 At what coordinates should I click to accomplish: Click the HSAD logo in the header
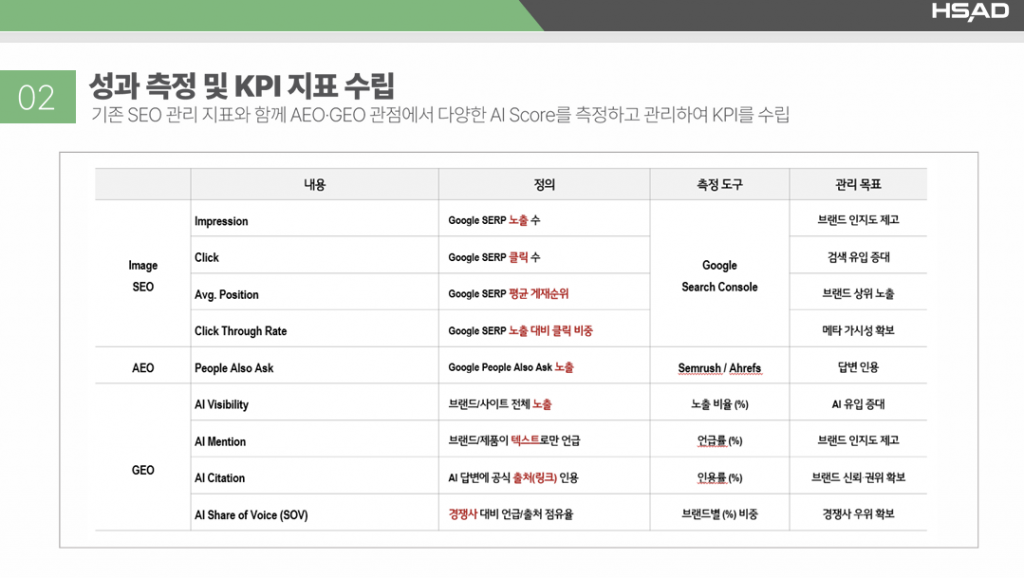tap(970, 12)
